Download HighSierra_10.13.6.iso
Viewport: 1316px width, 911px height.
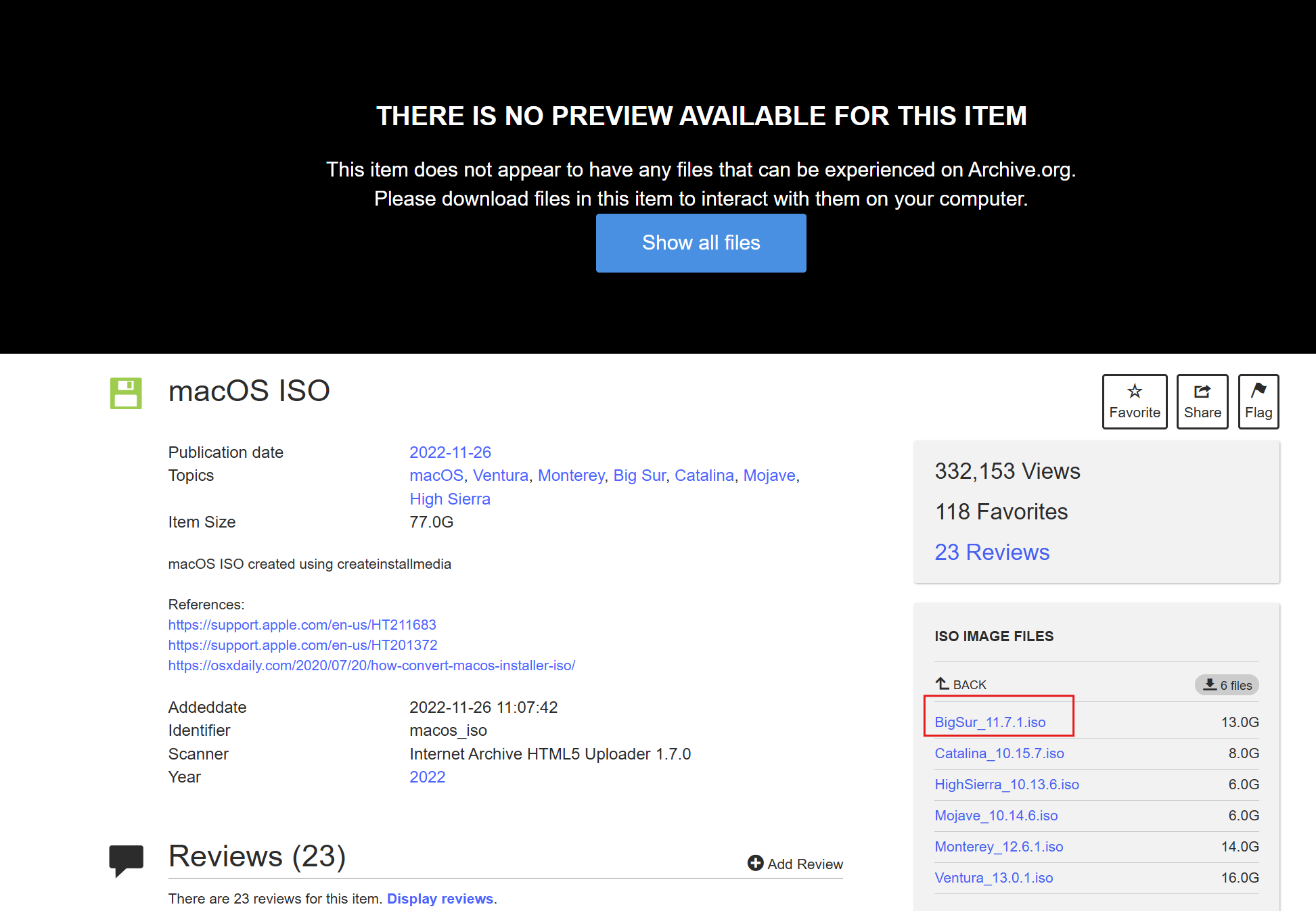tap(1007, 785)
